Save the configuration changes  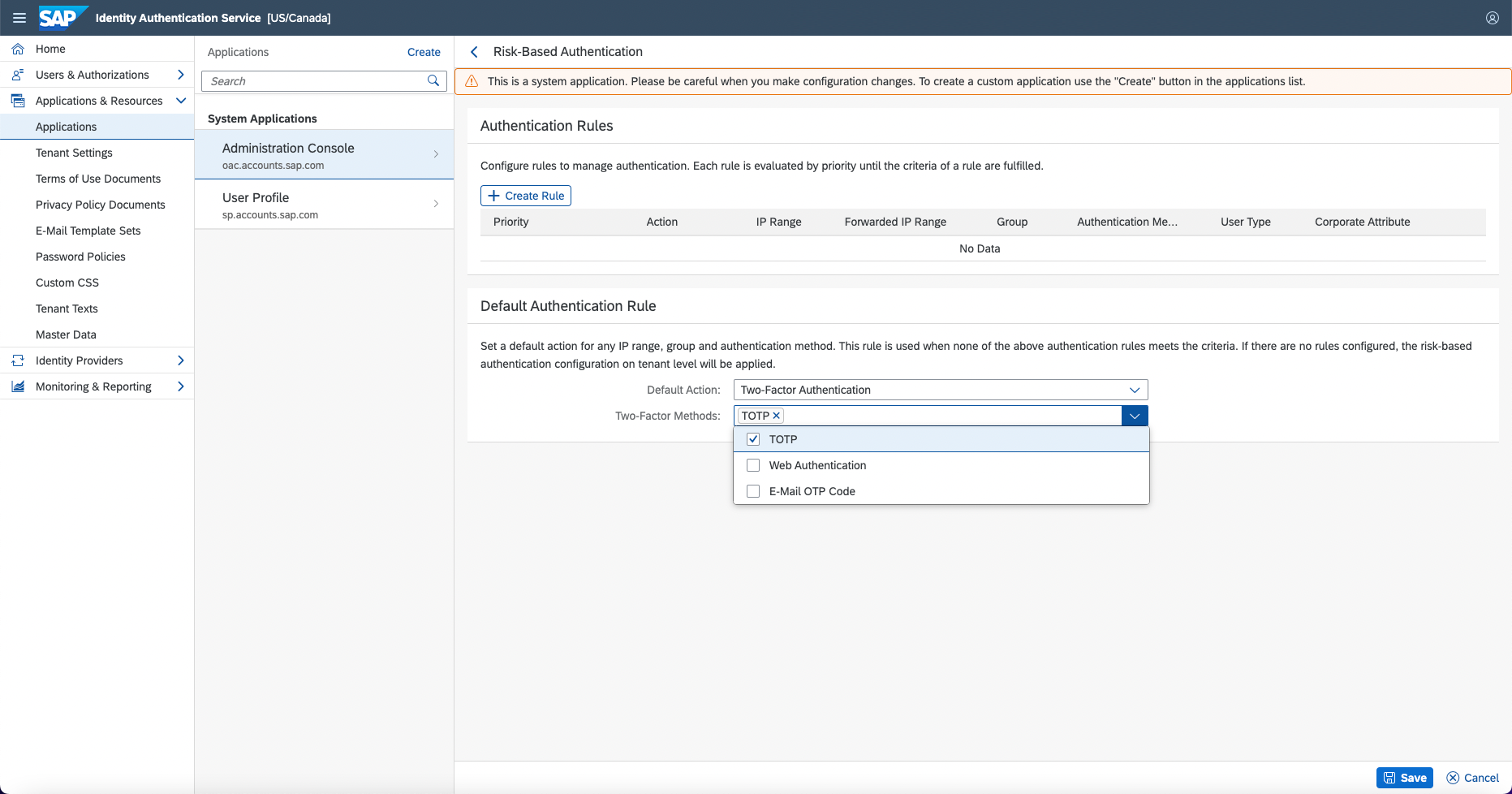point(1404,778)
